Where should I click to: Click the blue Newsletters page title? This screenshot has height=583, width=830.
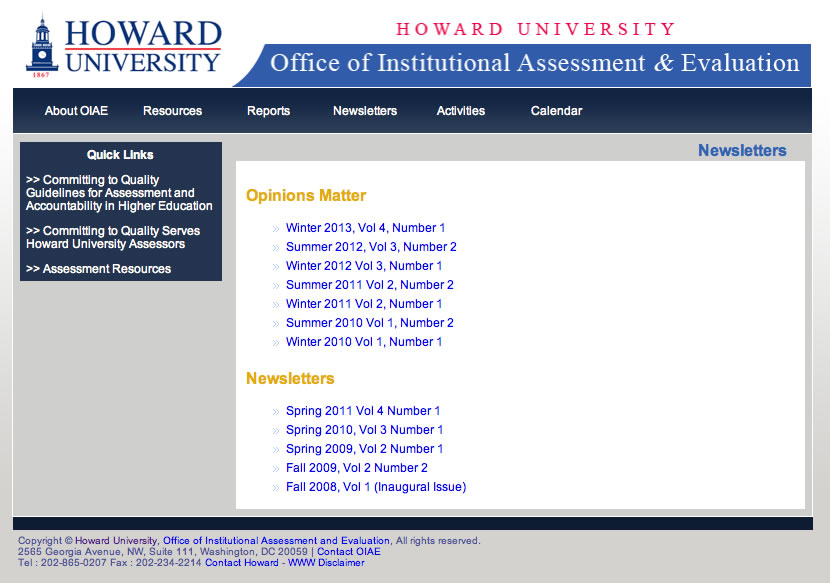click(x=742, y=150)
